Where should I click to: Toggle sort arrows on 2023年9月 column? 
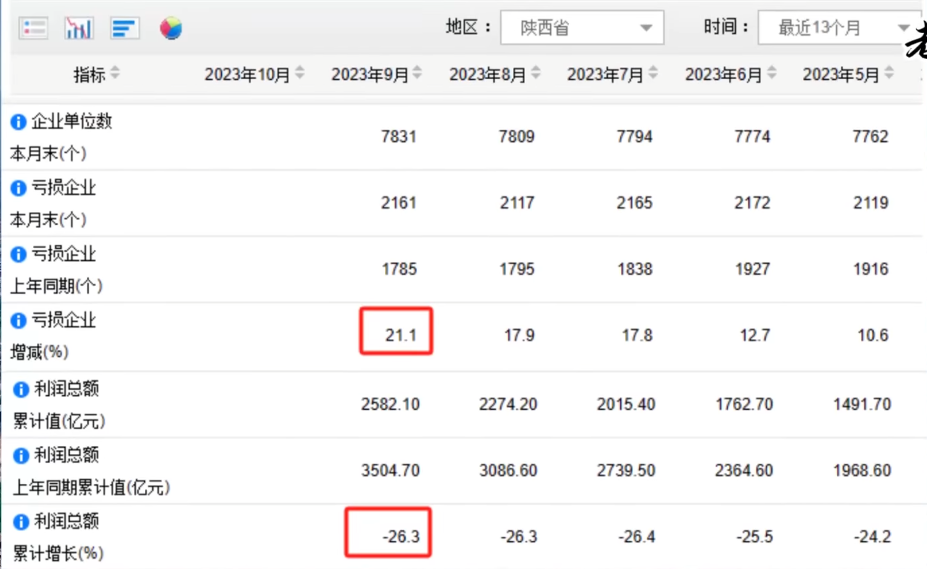point(417,75)
